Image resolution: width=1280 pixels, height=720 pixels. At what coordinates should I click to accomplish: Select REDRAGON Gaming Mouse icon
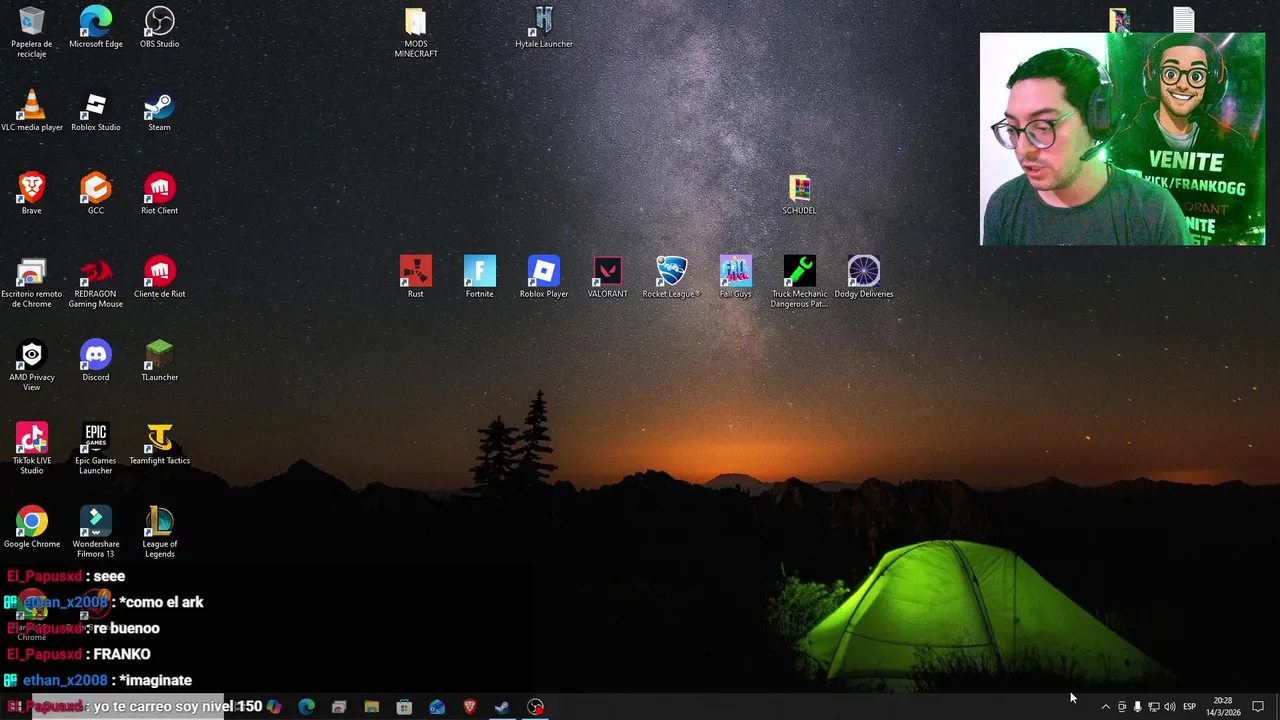click(x=96, y=282)
